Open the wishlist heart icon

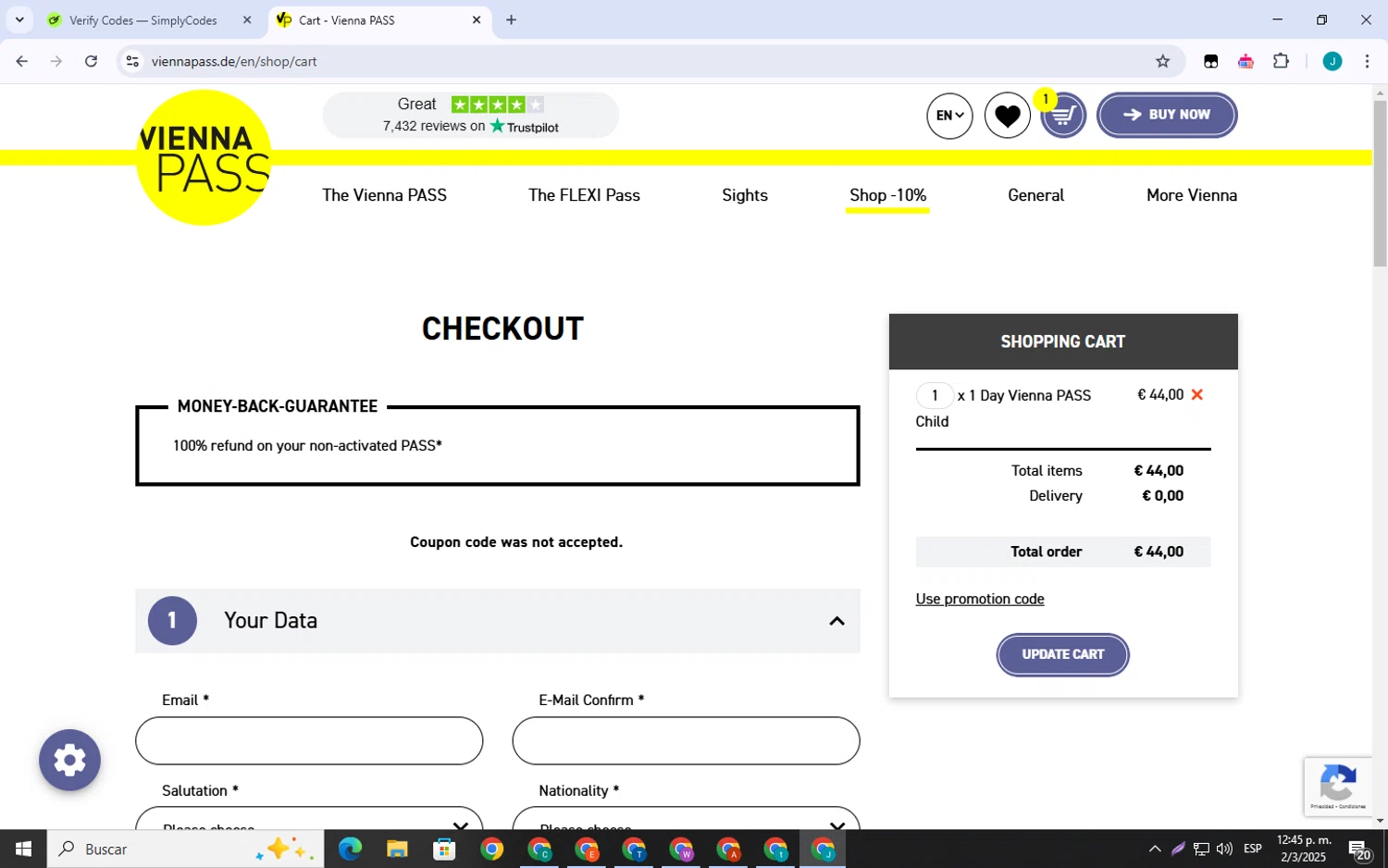point(1007,116)
